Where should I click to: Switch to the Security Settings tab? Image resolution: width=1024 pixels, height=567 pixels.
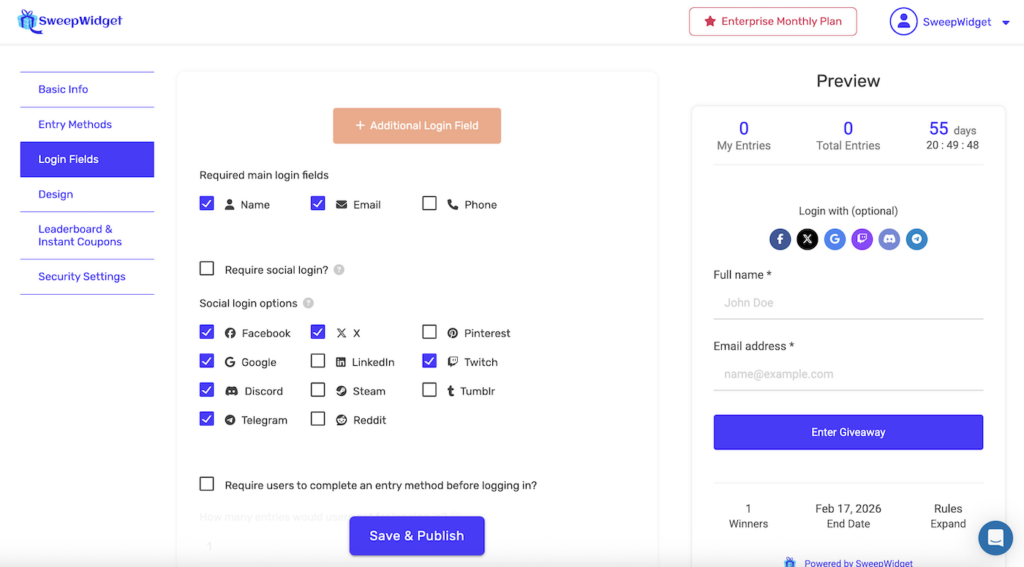tap(82, 276)
